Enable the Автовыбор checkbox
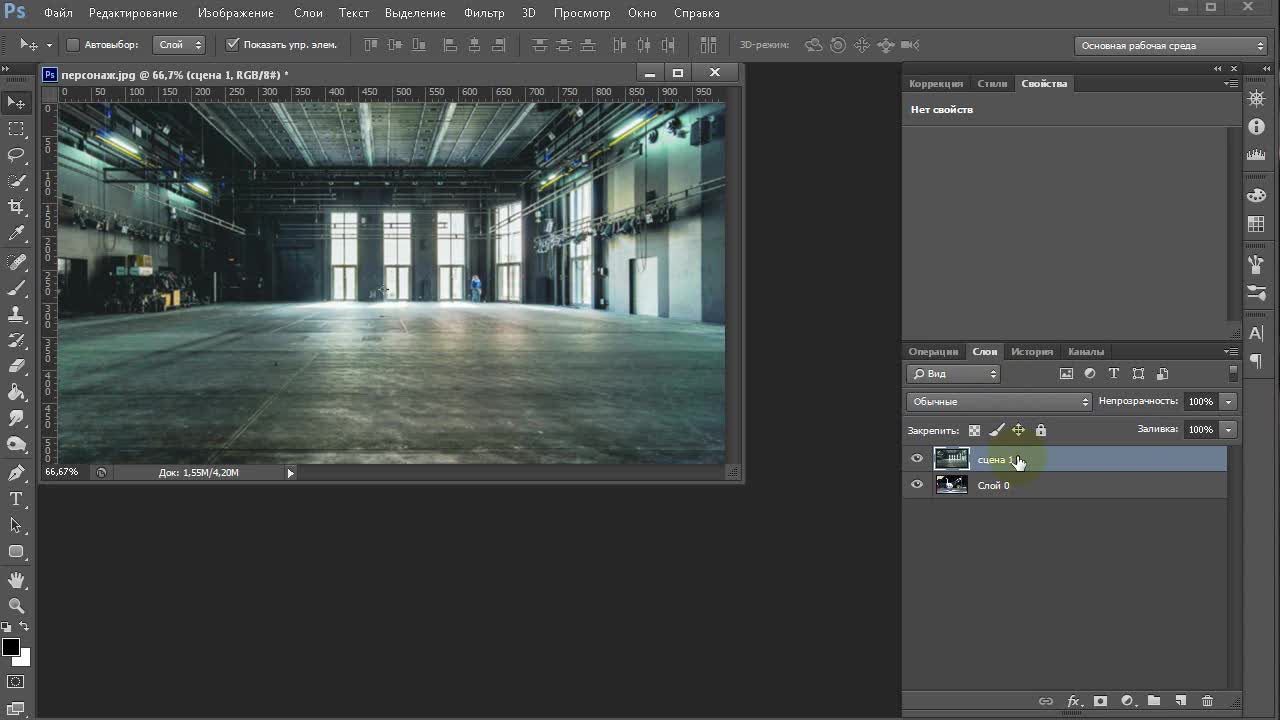This screenshot has height=720, width=1280. tap(73, 45)
